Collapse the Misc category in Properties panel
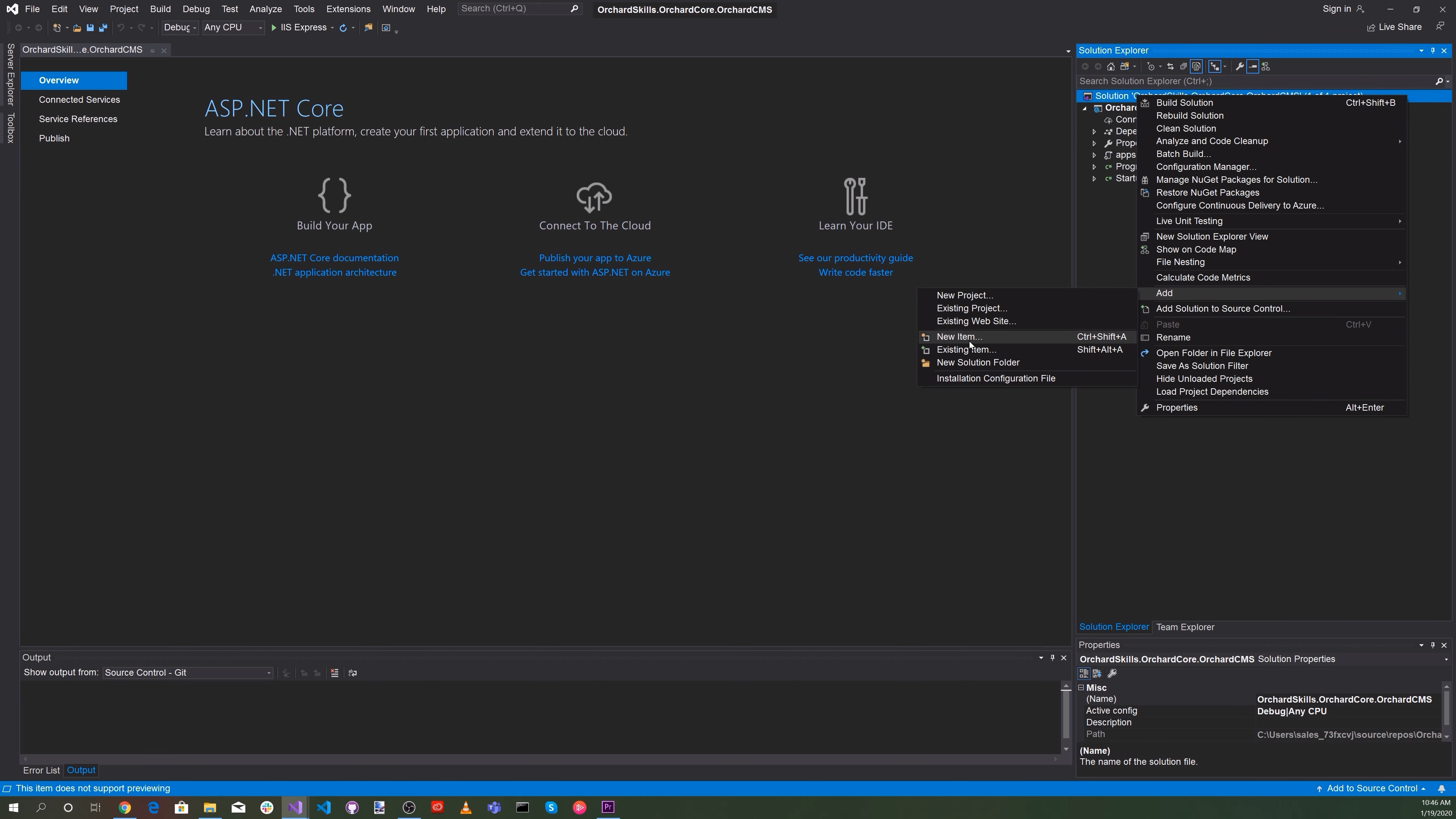 click(1081, 688)
